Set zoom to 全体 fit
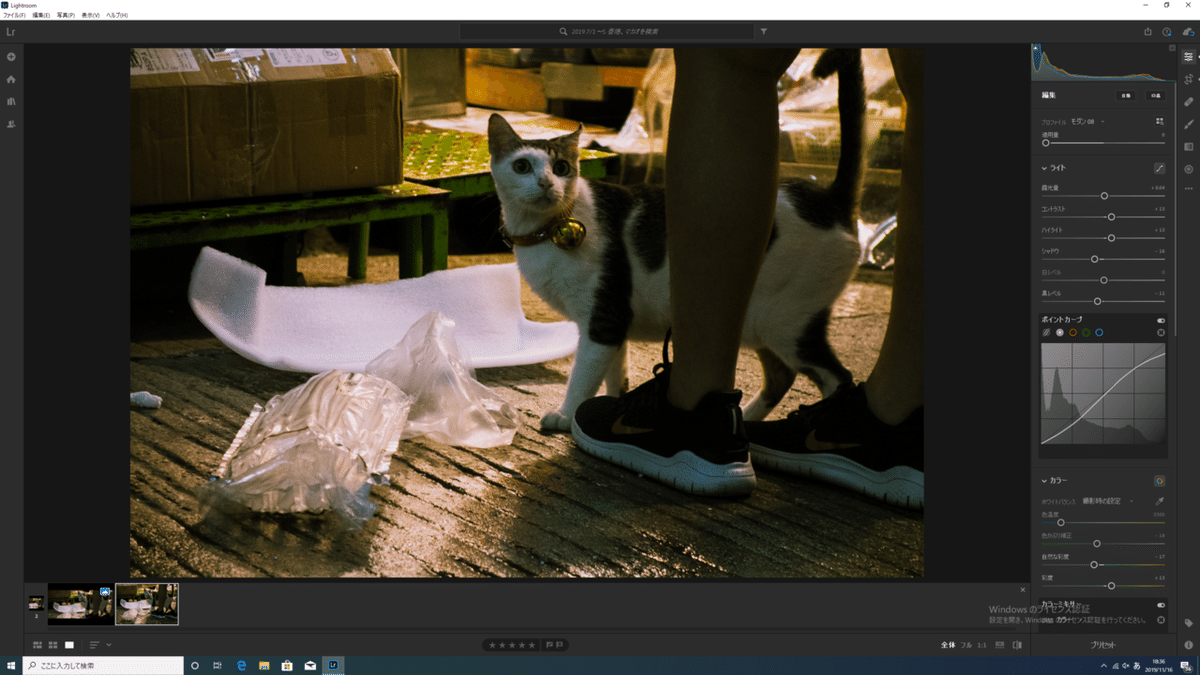This screenshot has width=1200, height=675. pos(948,645)
